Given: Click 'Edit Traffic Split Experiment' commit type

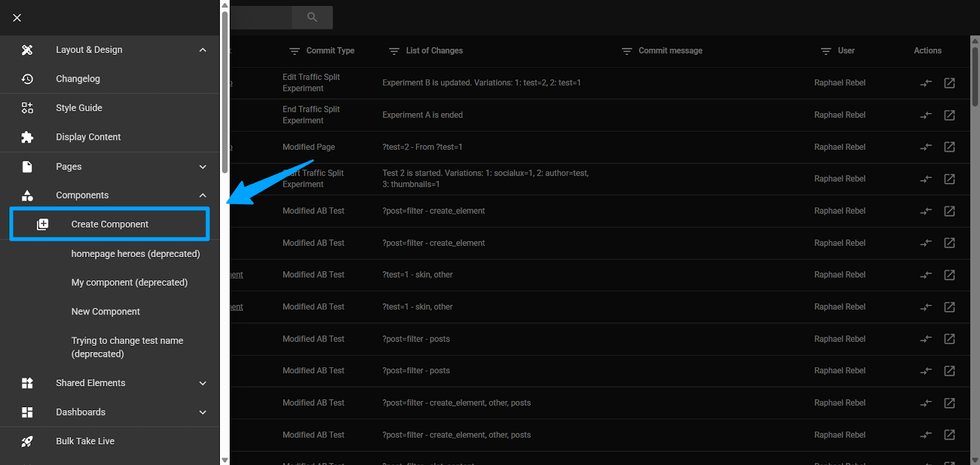Looking at the screenshot, I should coord(311,83).
